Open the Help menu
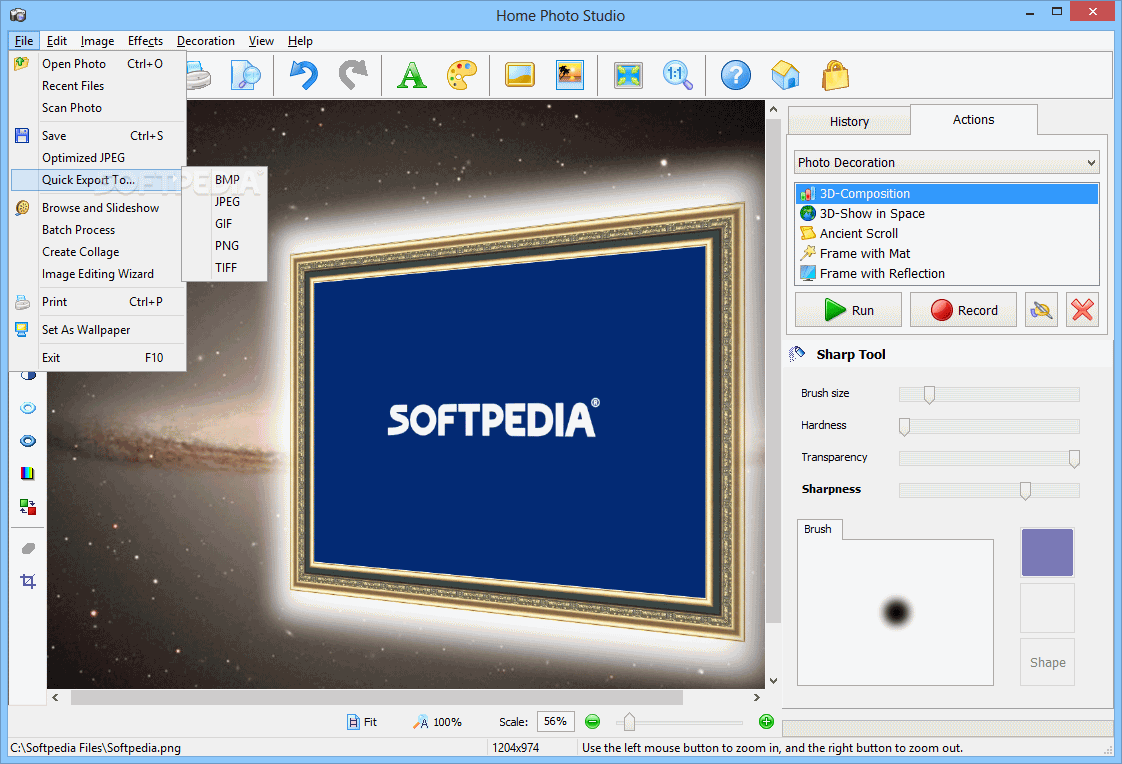 [x=300, y=41]
